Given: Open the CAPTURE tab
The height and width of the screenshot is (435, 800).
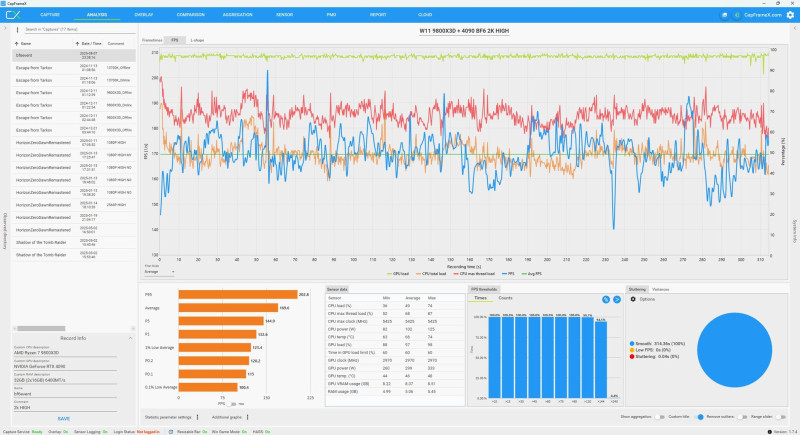Looking at the screenshot, I should click(50, 15).
